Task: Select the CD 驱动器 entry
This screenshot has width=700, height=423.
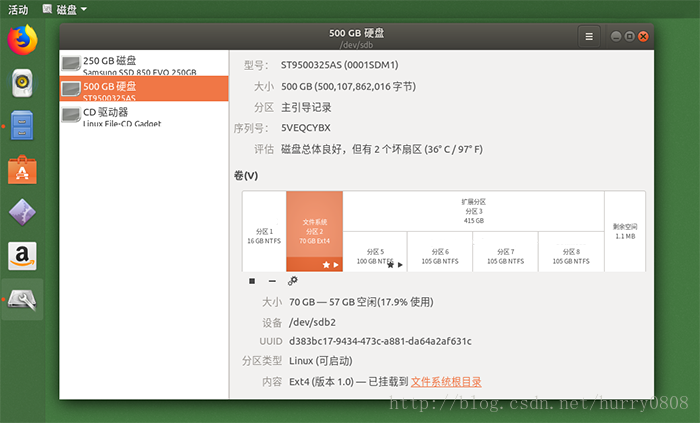Action: pos(144,114)
